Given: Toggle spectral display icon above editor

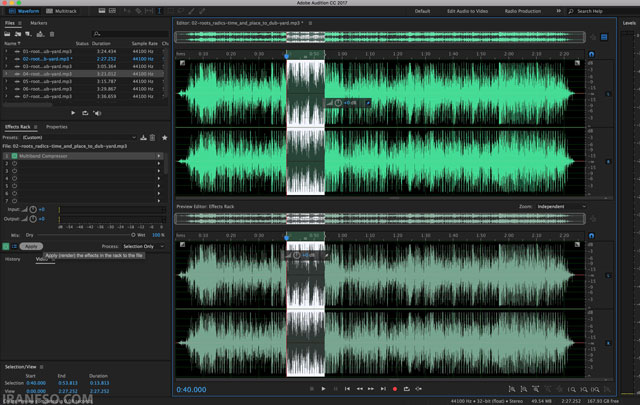Looking at the screenshot, I should [x=604, y=37].
